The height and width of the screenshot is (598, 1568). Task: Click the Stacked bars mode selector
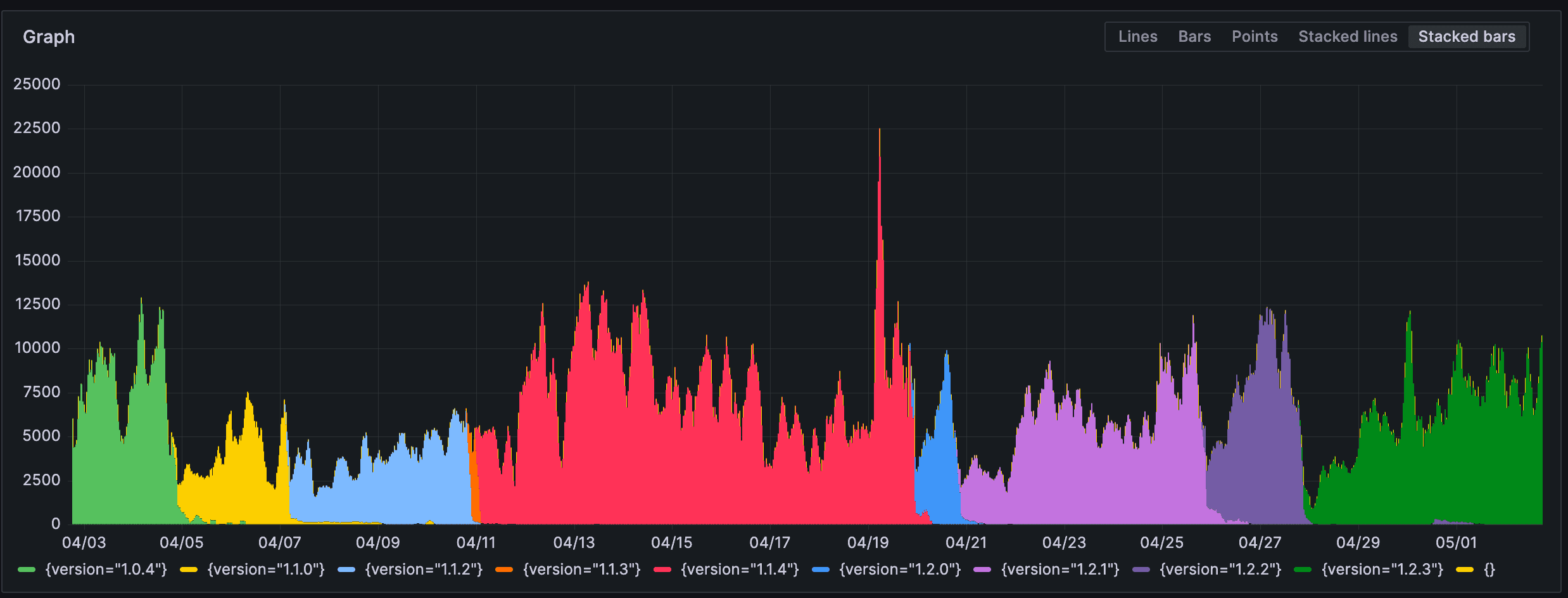point(1467,36)
